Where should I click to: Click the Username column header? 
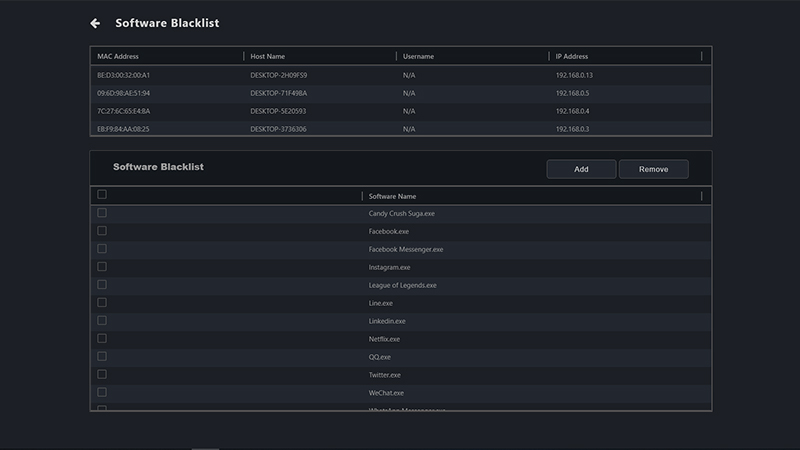click(418, 57)
